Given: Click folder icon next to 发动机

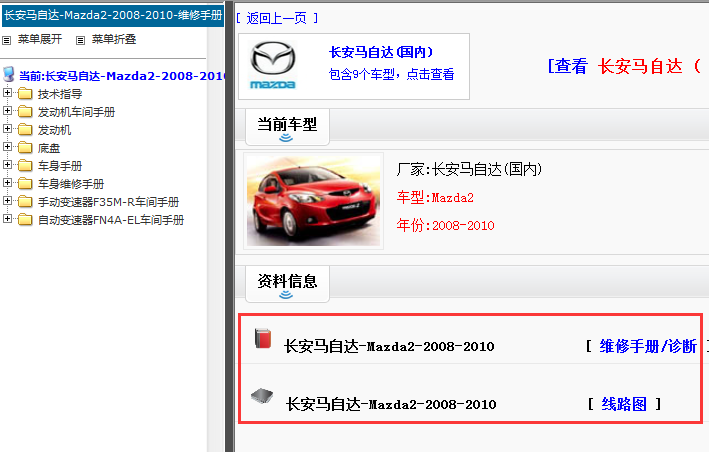Looking at the screenshot, I should point(25,130).
